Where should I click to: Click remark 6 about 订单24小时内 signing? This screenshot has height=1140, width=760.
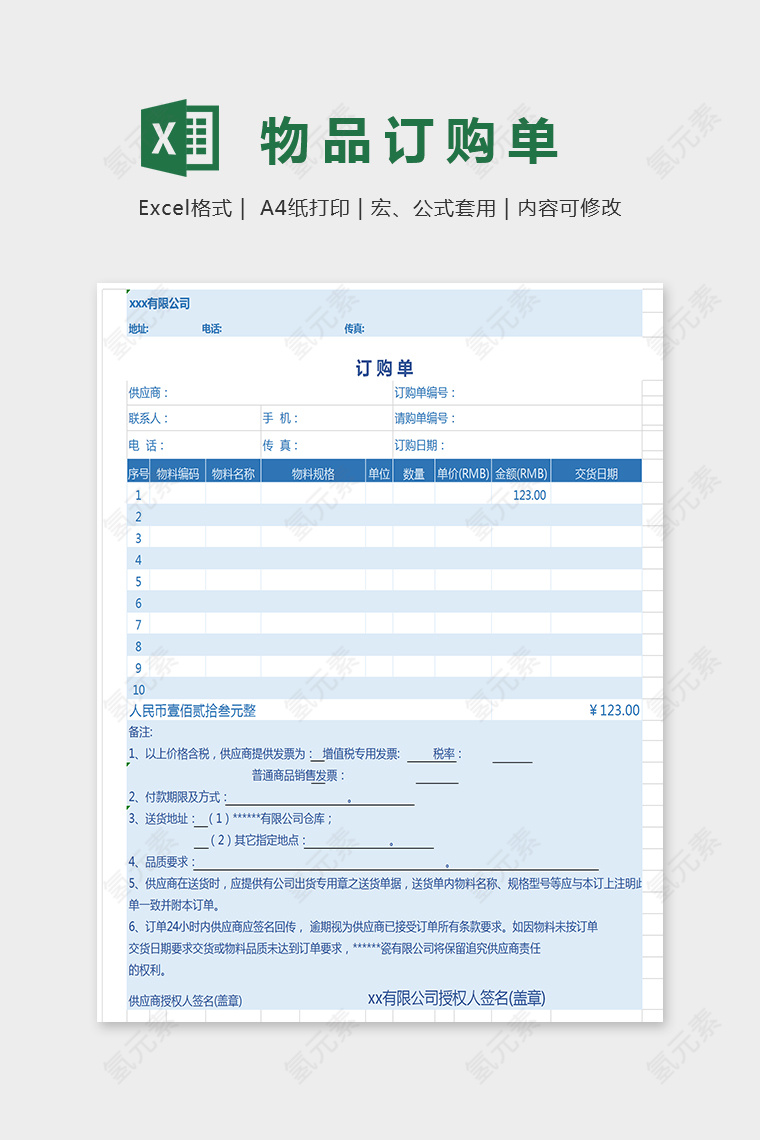click(x=363, y=948)
